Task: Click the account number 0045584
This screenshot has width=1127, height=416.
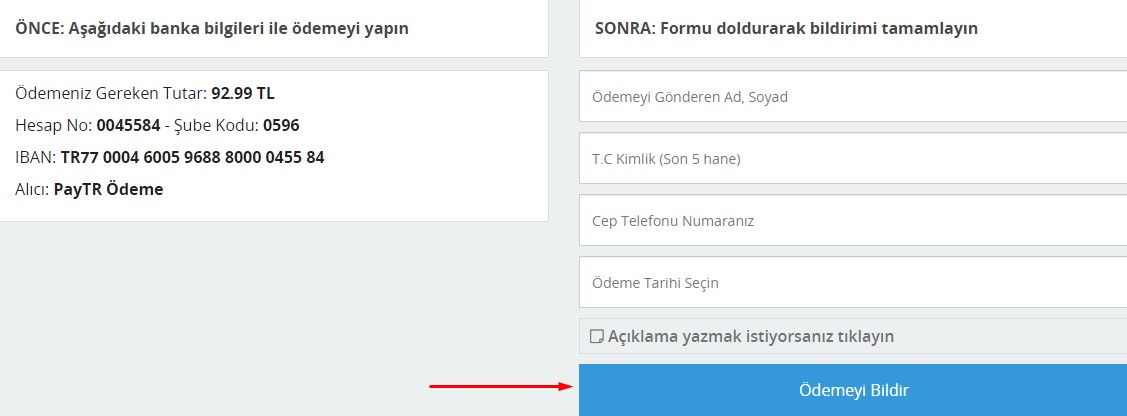Action: (x=129, y=126)
